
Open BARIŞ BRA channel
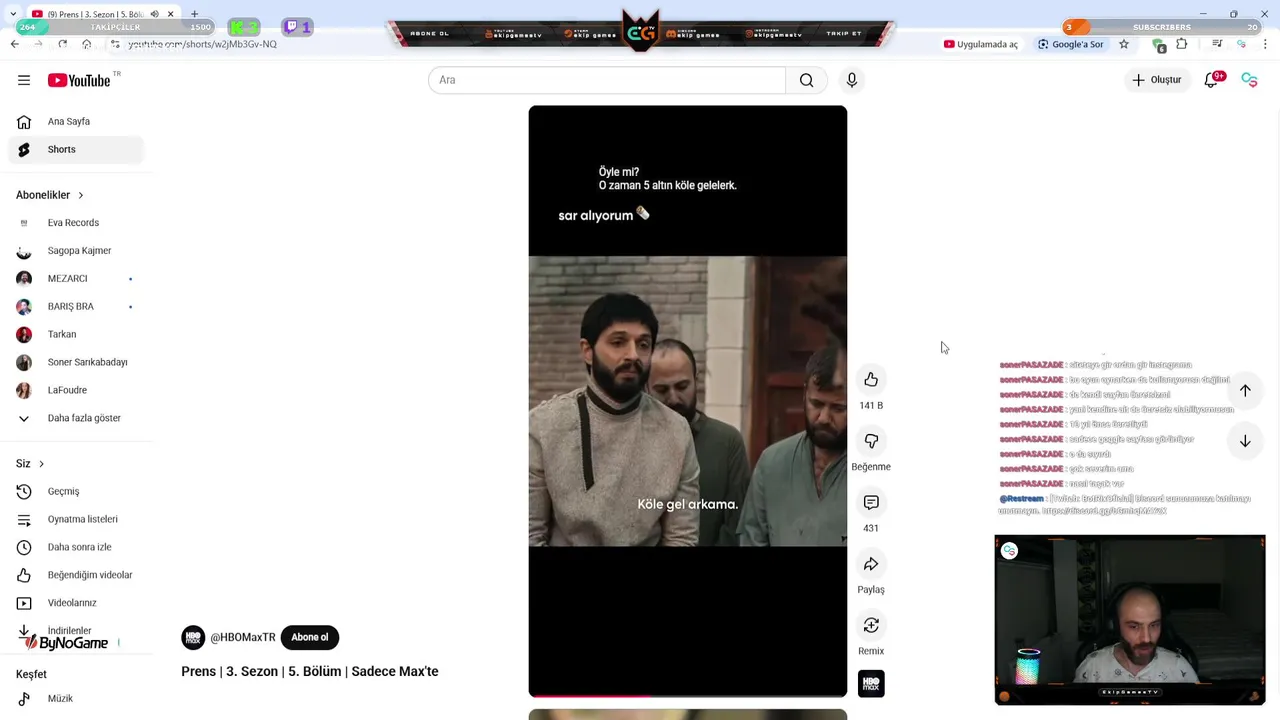click(76, 307)
